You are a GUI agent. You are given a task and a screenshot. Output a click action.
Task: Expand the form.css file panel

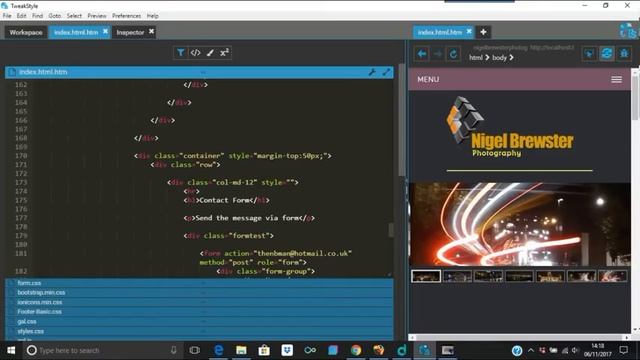[x=199, y=283]
